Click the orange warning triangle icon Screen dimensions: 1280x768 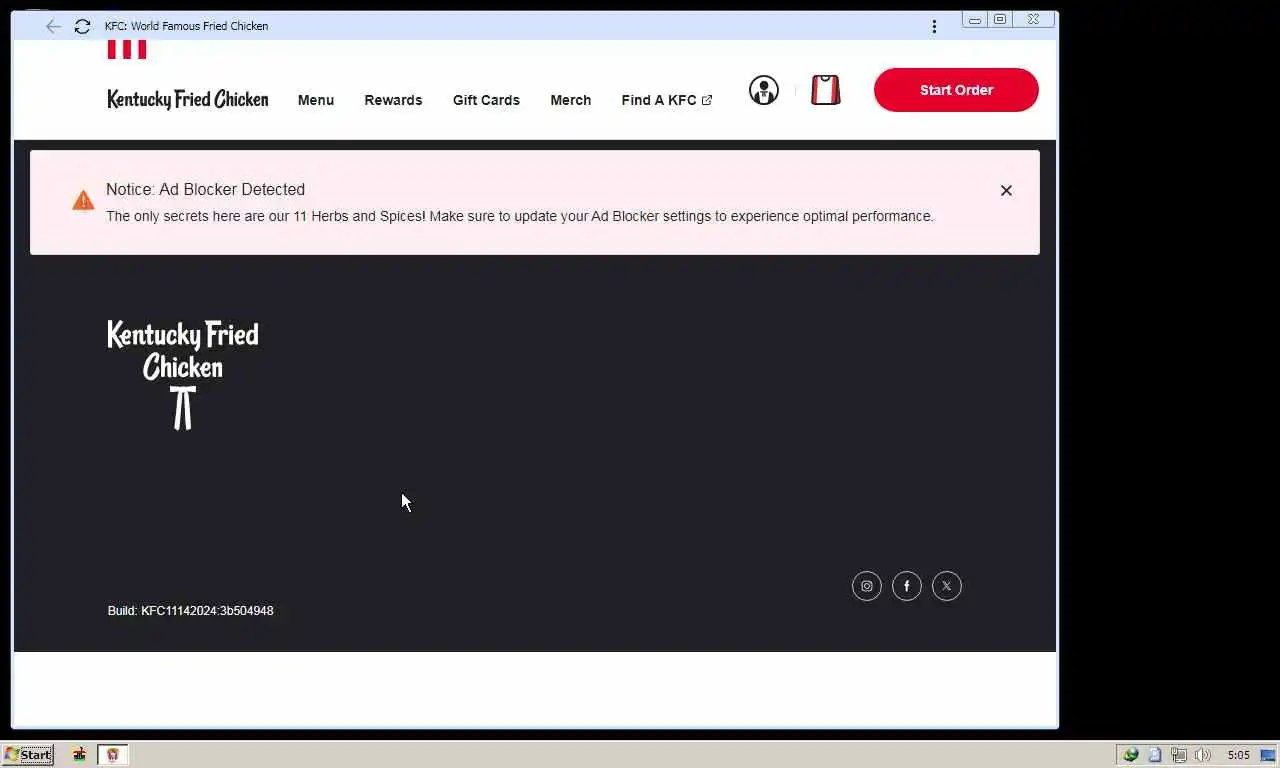coord(83,201)
